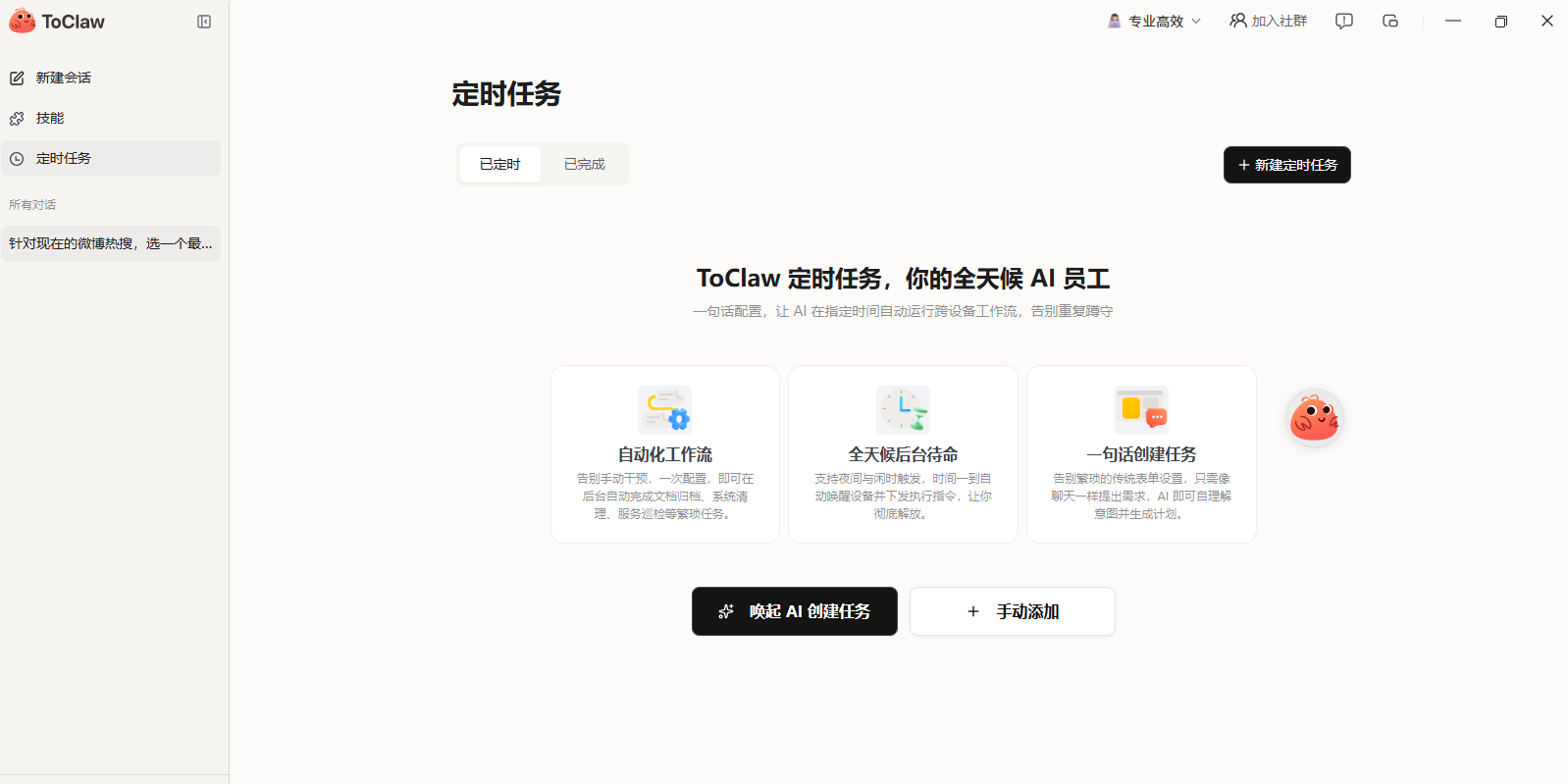Click the 一句话创建任务 card icon
This screenshot has width=1568, height=784.
point(1141,410)
